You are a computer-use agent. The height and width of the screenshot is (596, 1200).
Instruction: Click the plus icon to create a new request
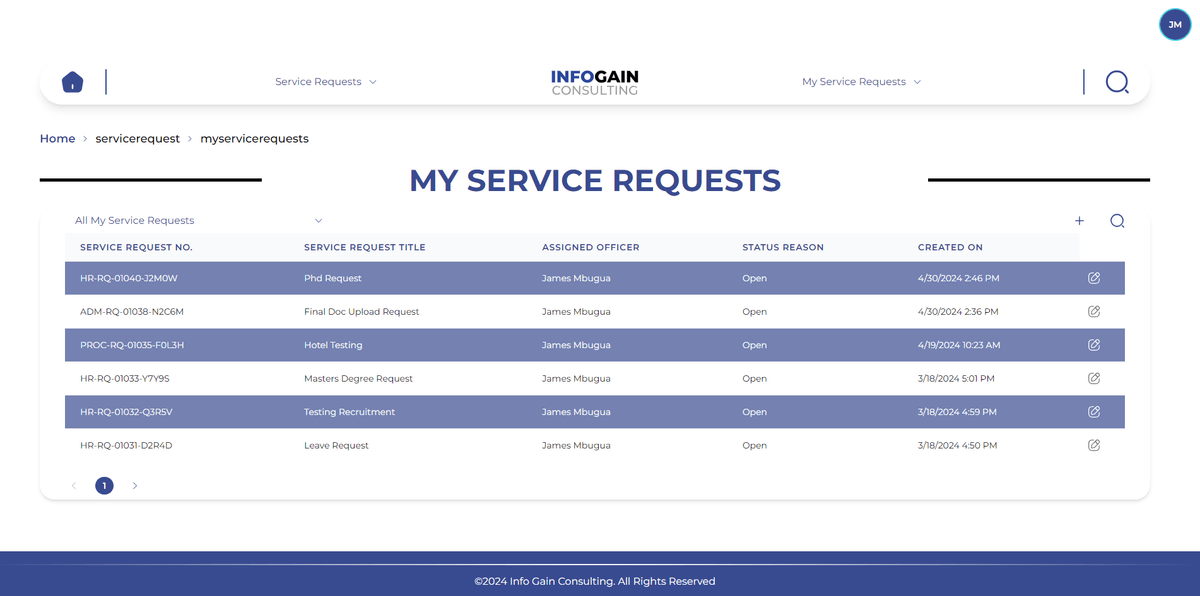tap(1079, 220)
